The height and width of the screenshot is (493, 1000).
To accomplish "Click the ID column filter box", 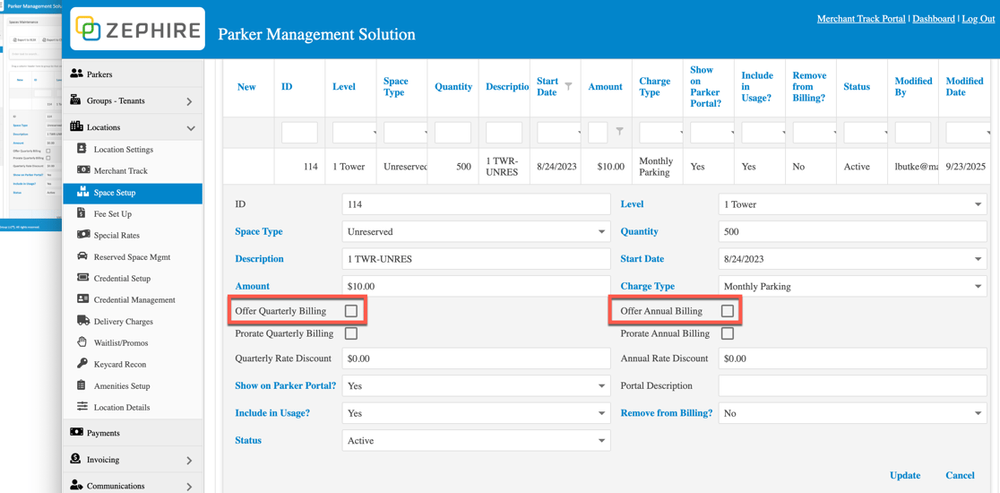I will pos(299,133).
